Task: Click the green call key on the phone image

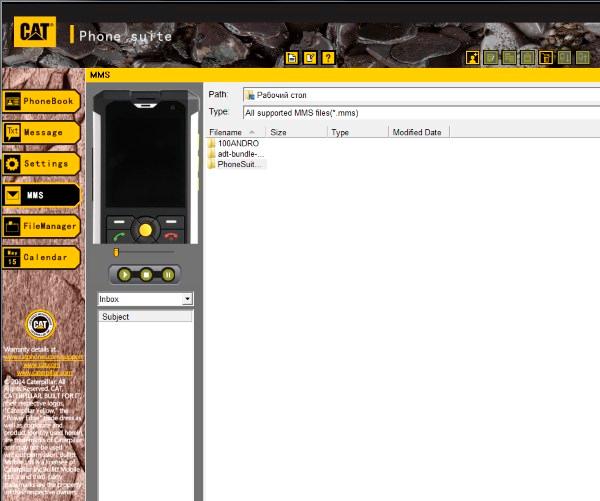Action: [119, 237]
